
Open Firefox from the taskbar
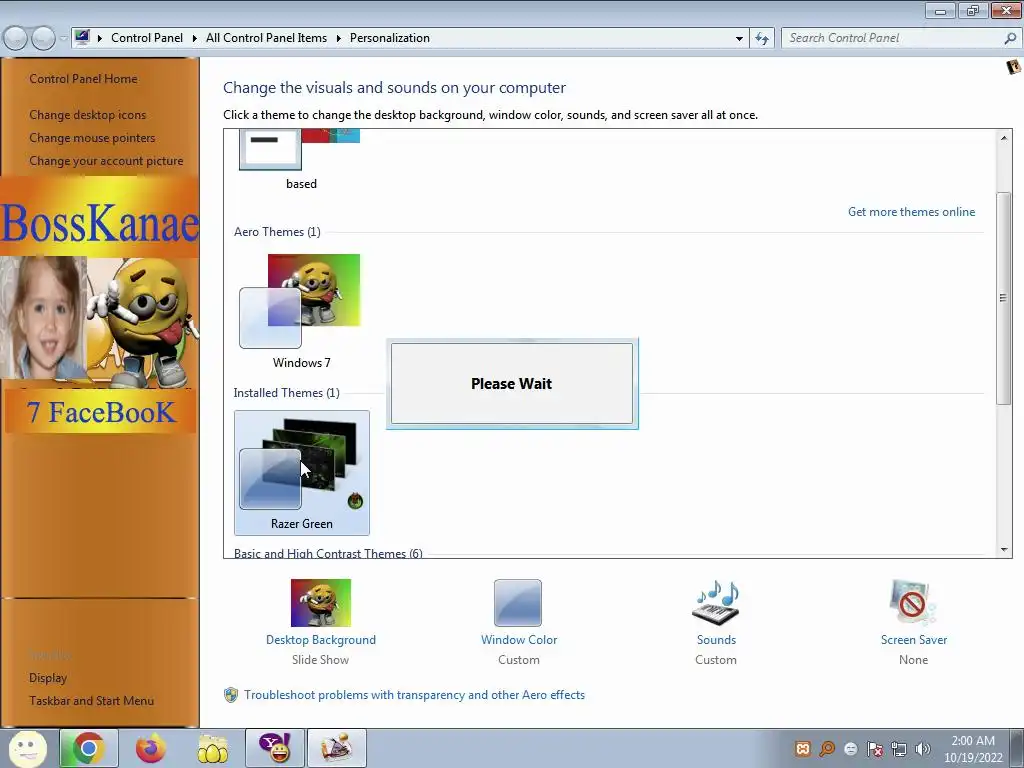(x=151, y=748)
